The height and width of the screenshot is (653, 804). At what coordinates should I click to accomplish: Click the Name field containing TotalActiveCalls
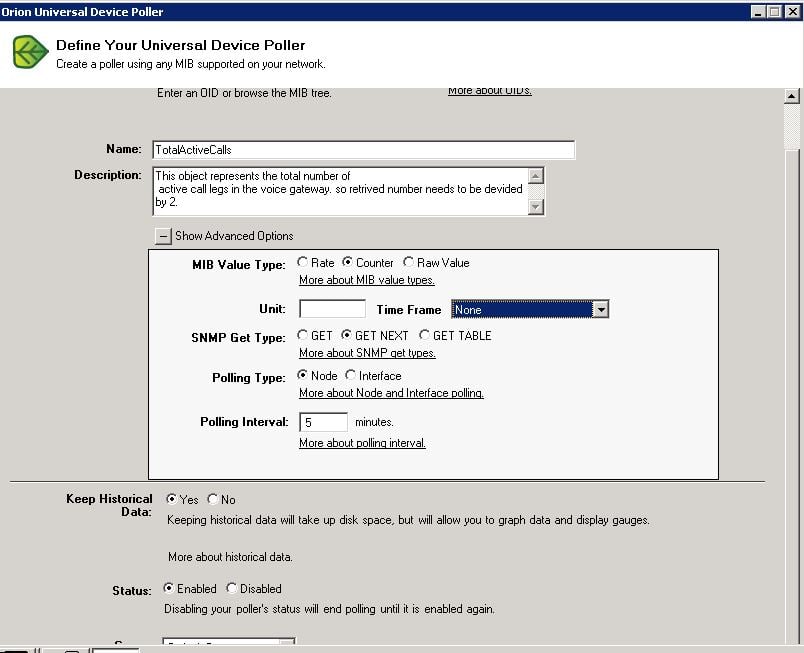(364, 150)
